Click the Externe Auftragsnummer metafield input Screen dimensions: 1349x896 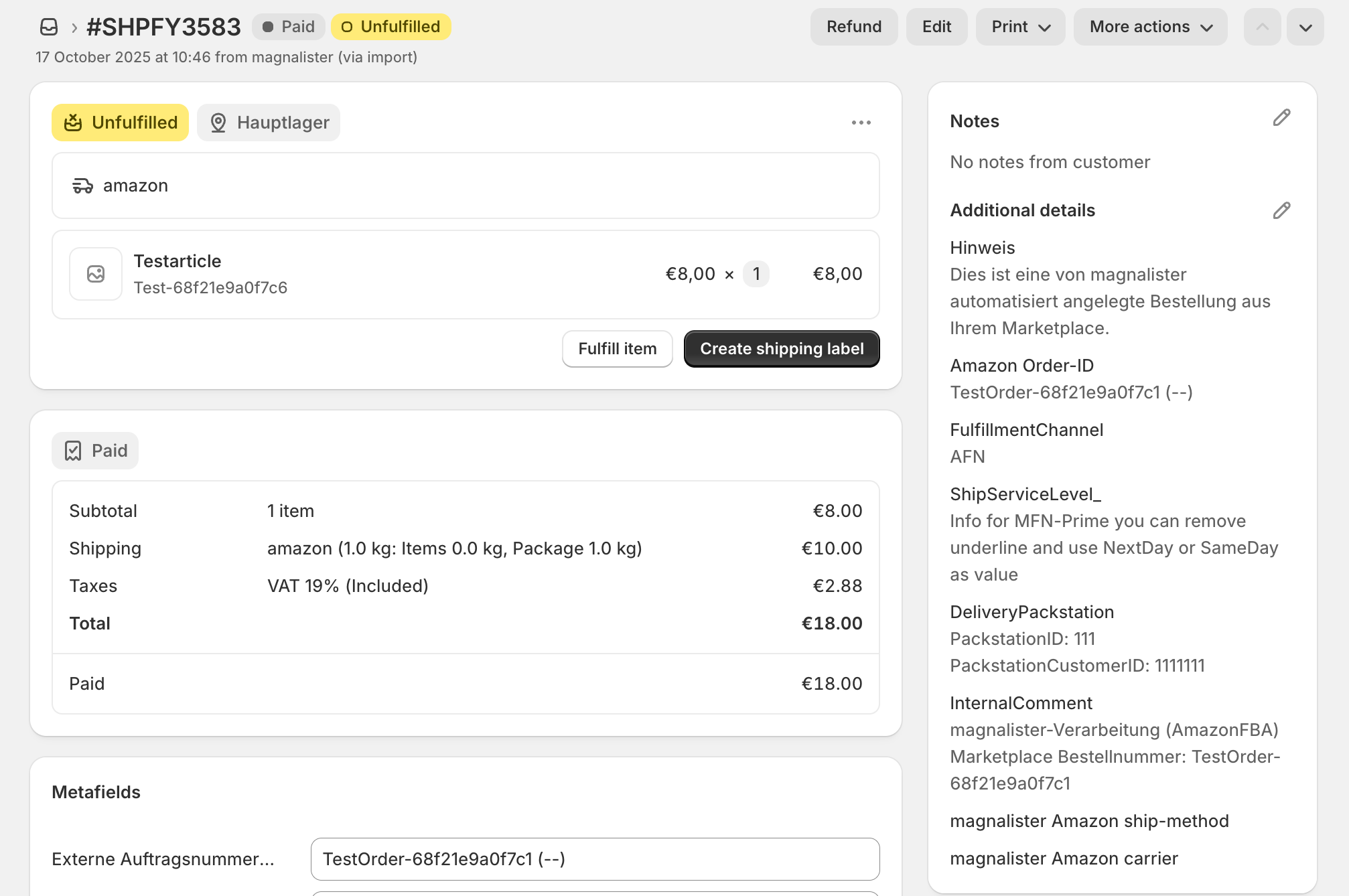[595, 859]
